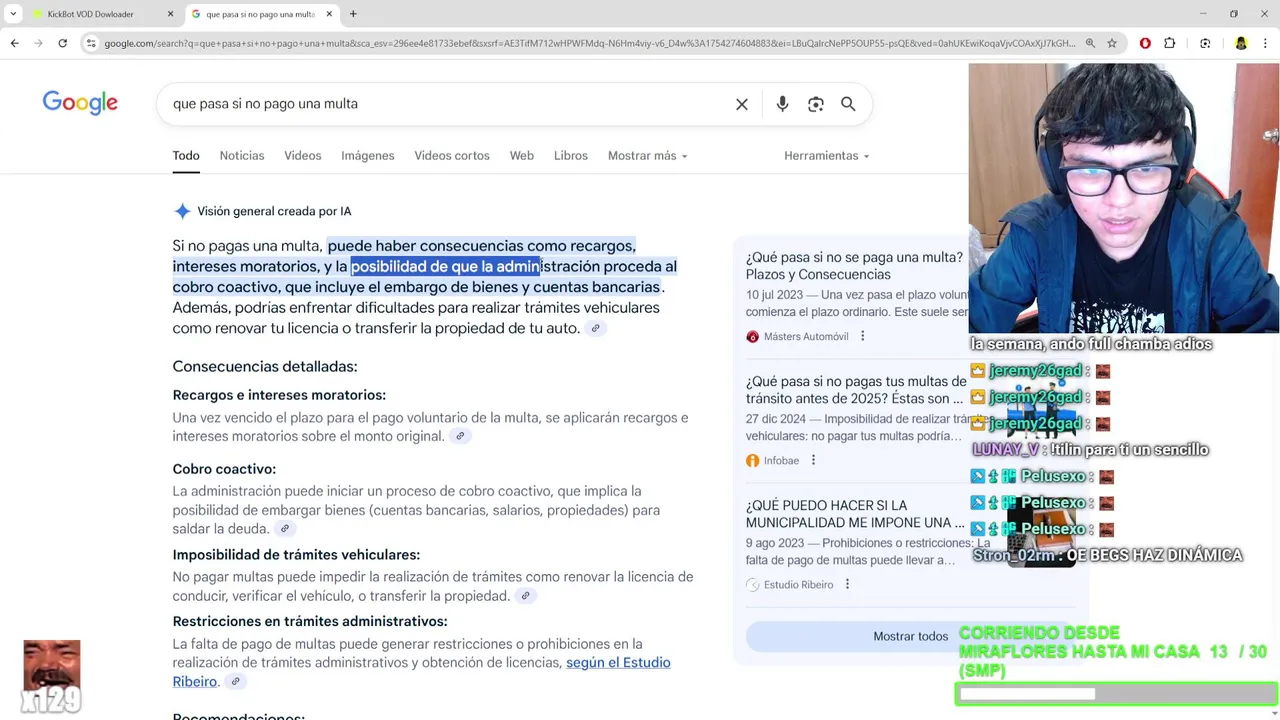Image resolution: width=1280 pixels, height=720 pixels.
Task: Expand the Mostrar más dropdown
Action: [x=647, y=156]
